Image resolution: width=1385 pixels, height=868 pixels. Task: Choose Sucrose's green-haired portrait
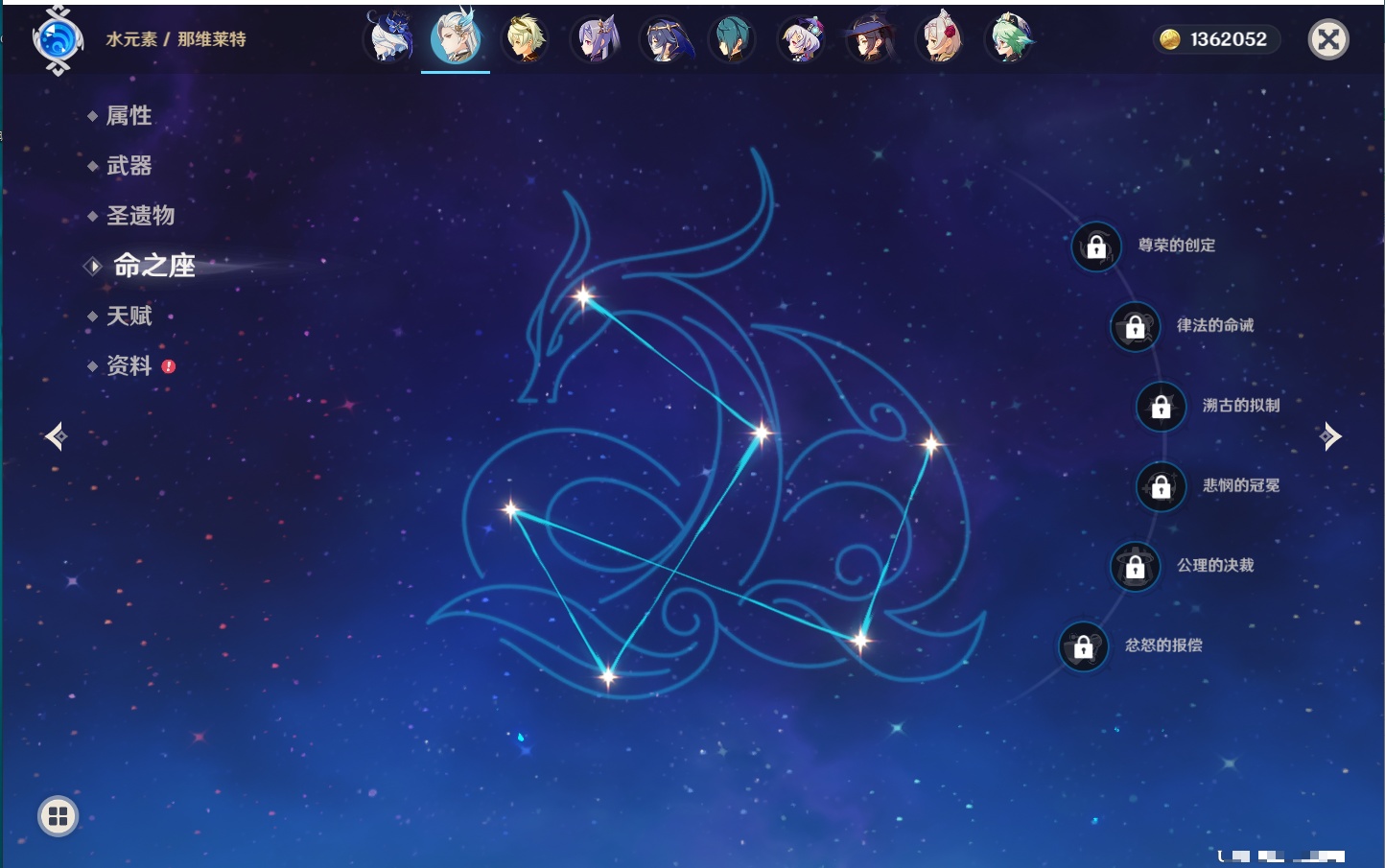click(1009, 38)
